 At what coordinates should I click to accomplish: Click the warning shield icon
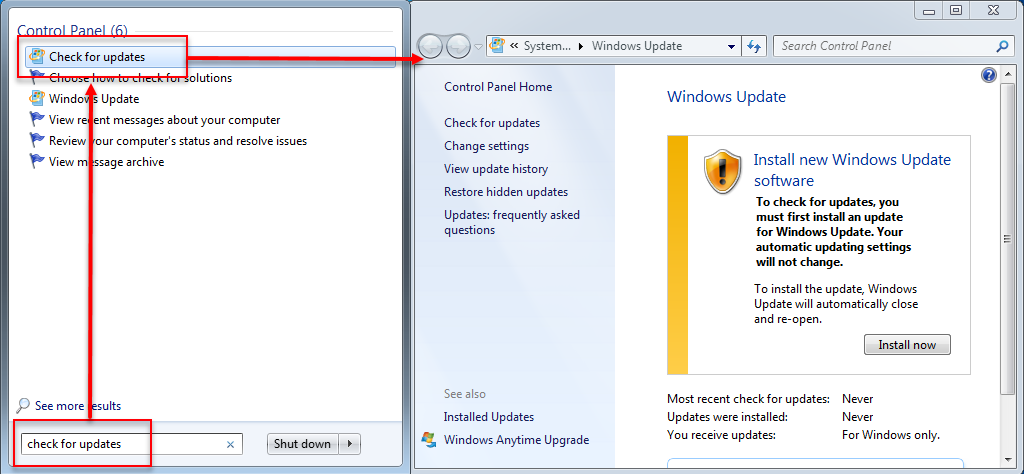click(723, 172)
